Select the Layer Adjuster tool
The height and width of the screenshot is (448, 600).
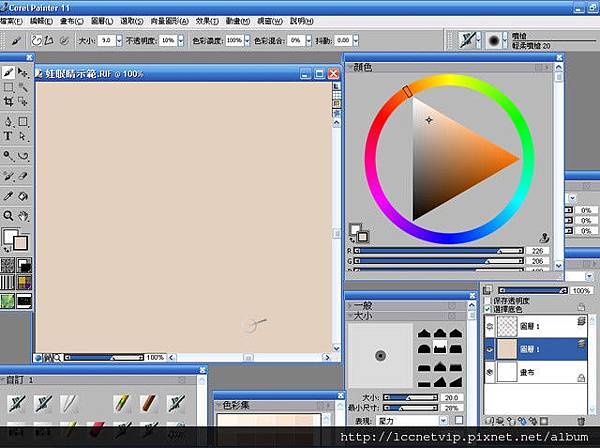23,72
